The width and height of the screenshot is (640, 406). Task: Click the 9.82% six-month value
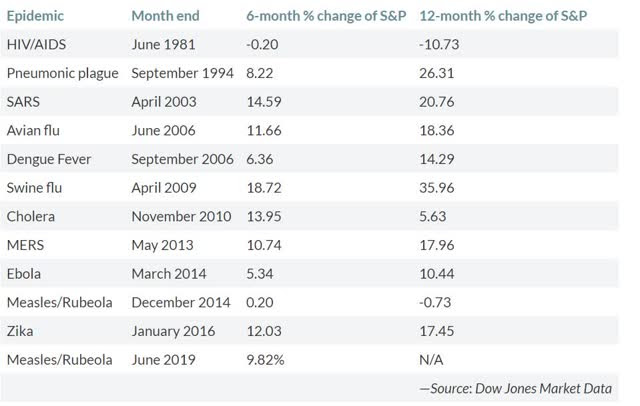(x=268, y=358)
